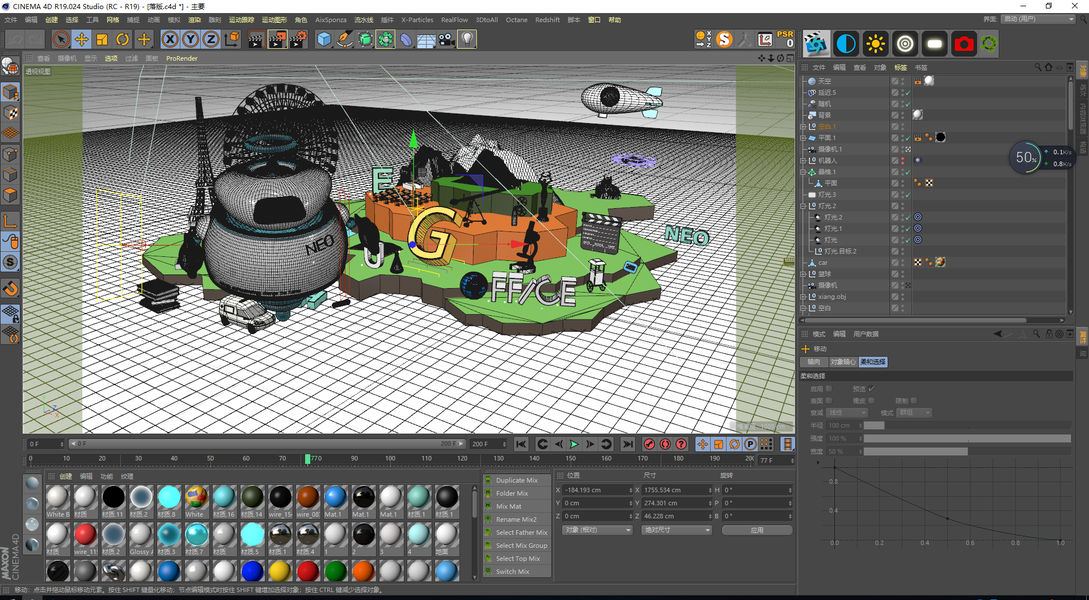1089x600 pixels.
Task: Open the spline pen tool
Action: pos(344,39)
